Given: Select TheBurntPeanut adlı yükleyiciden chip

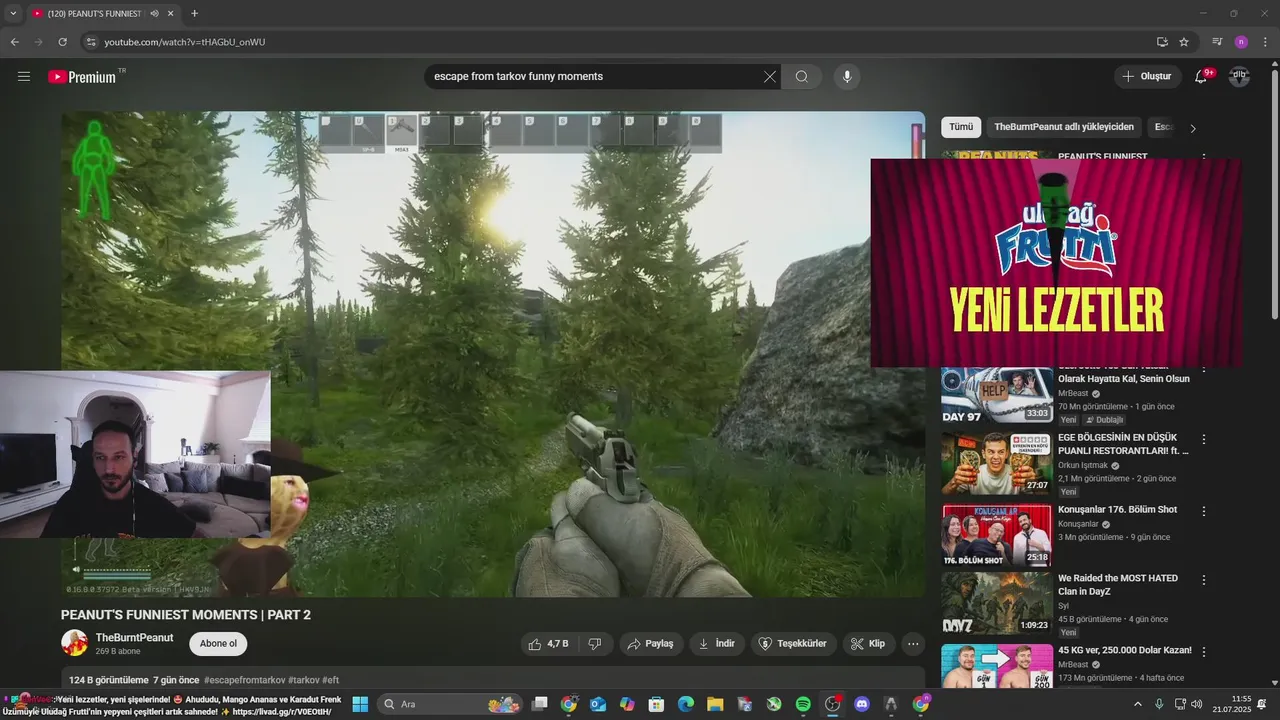Looking at the screenshot, I should click(x=1064, y=127).
